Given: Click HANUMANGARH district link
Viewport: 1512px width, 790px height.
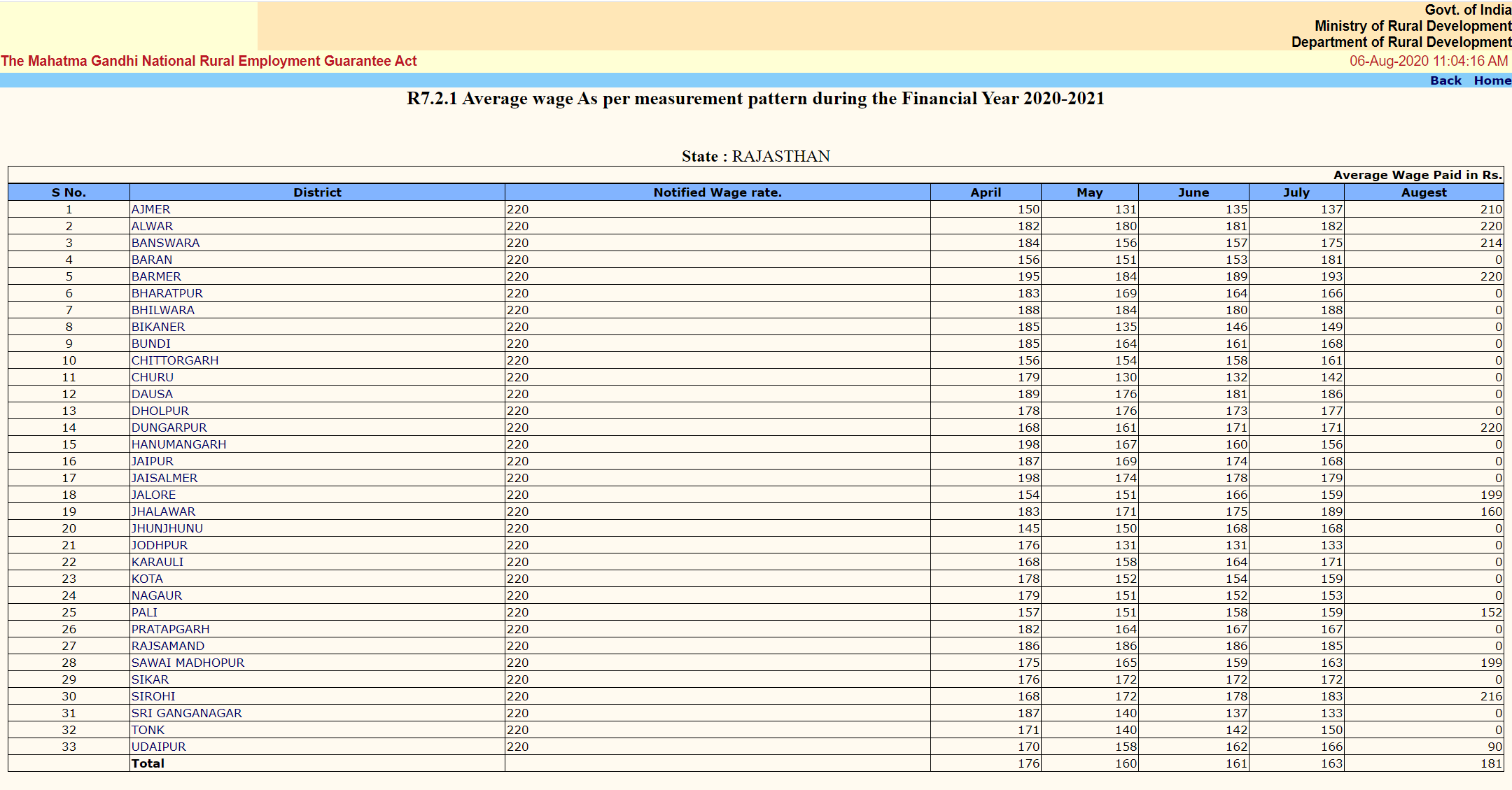Looking at the screenshot, I should click(178, 444).
